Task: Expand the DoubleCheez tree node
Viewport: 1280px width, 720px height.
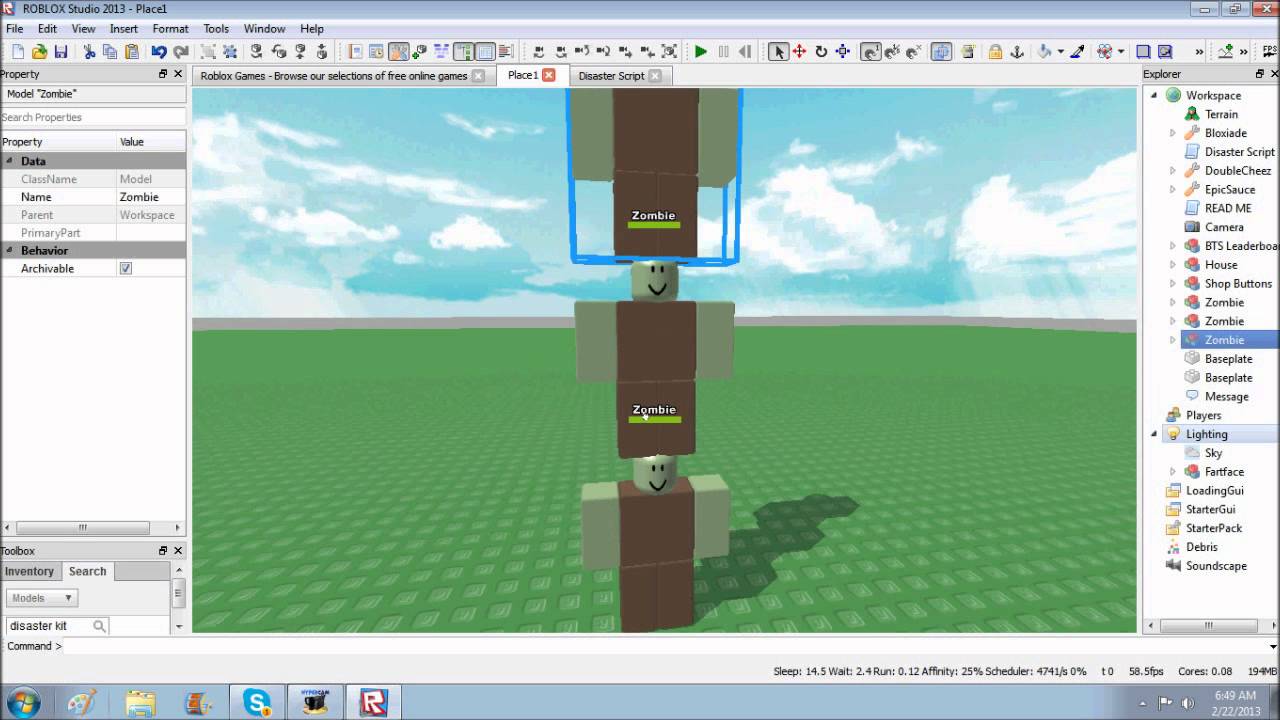Action: click(x=1173, y=171)
